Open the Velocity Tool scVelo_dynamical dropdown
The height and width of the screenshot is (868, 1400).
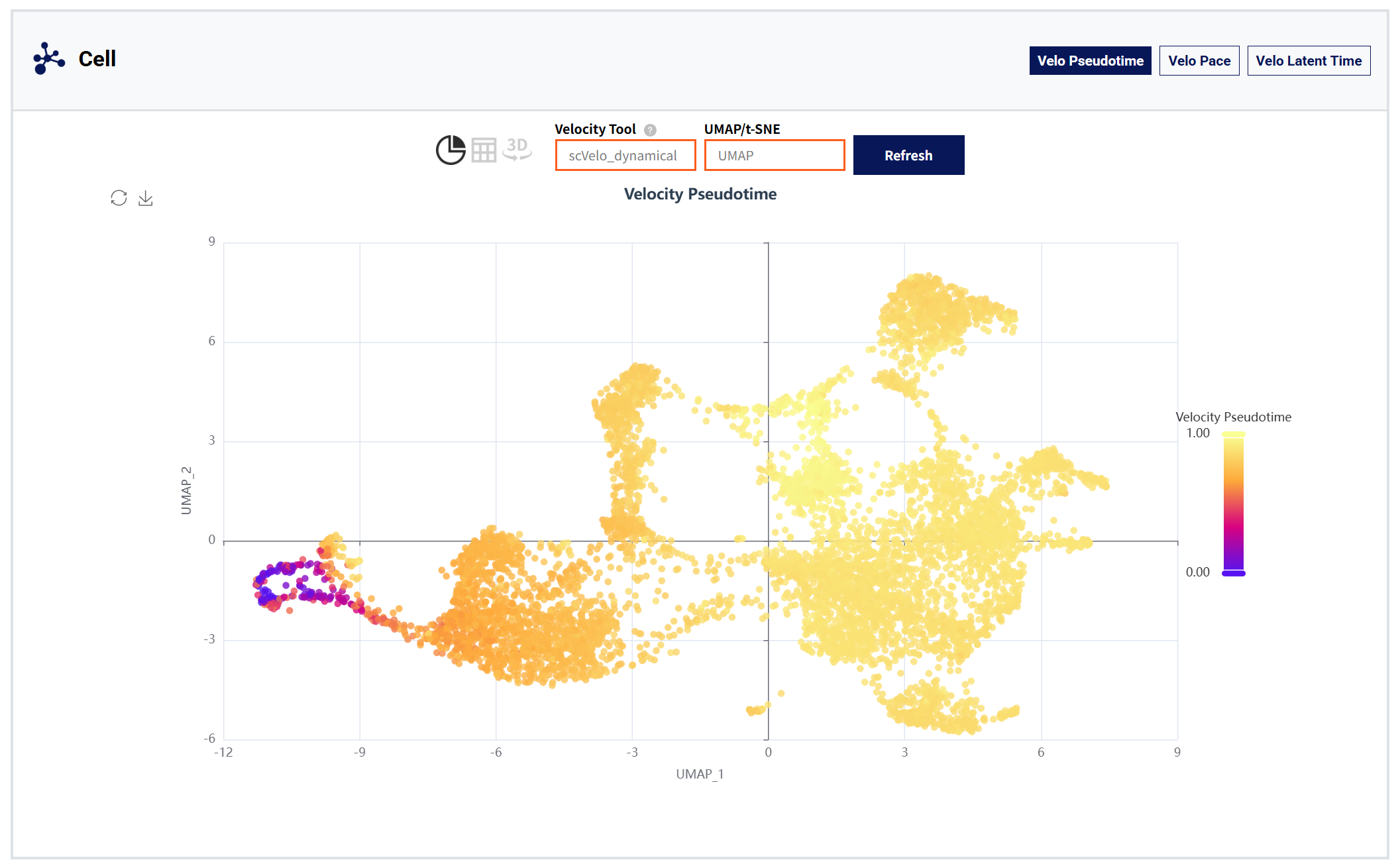click(x=625, y=155)
